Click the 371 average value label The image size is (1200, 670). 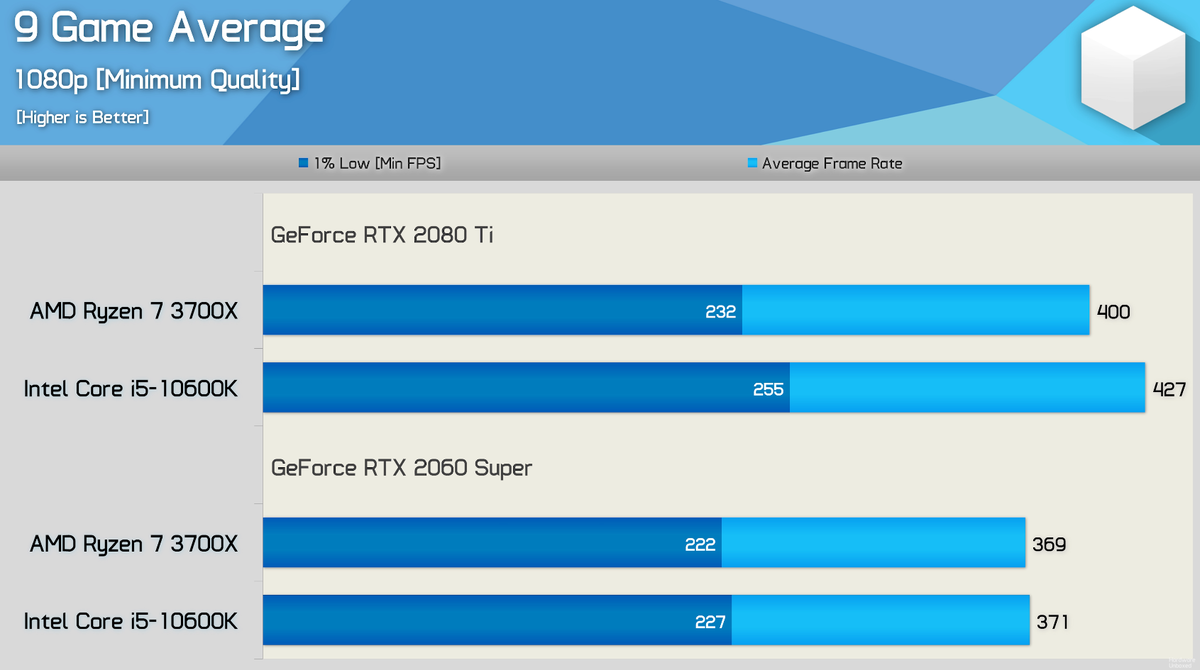(1052, 622)
